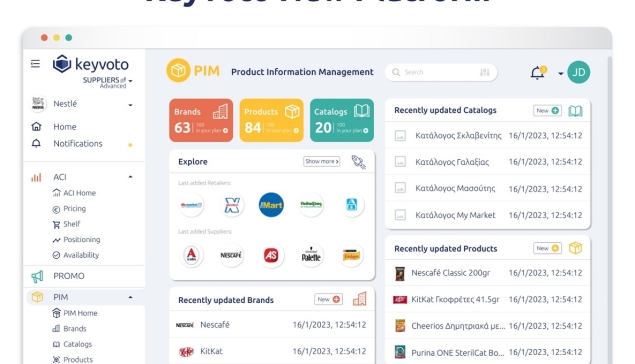Collapse the PIM section chevron
The width and height of the screenshot is (635, 364).
point(130,297)
